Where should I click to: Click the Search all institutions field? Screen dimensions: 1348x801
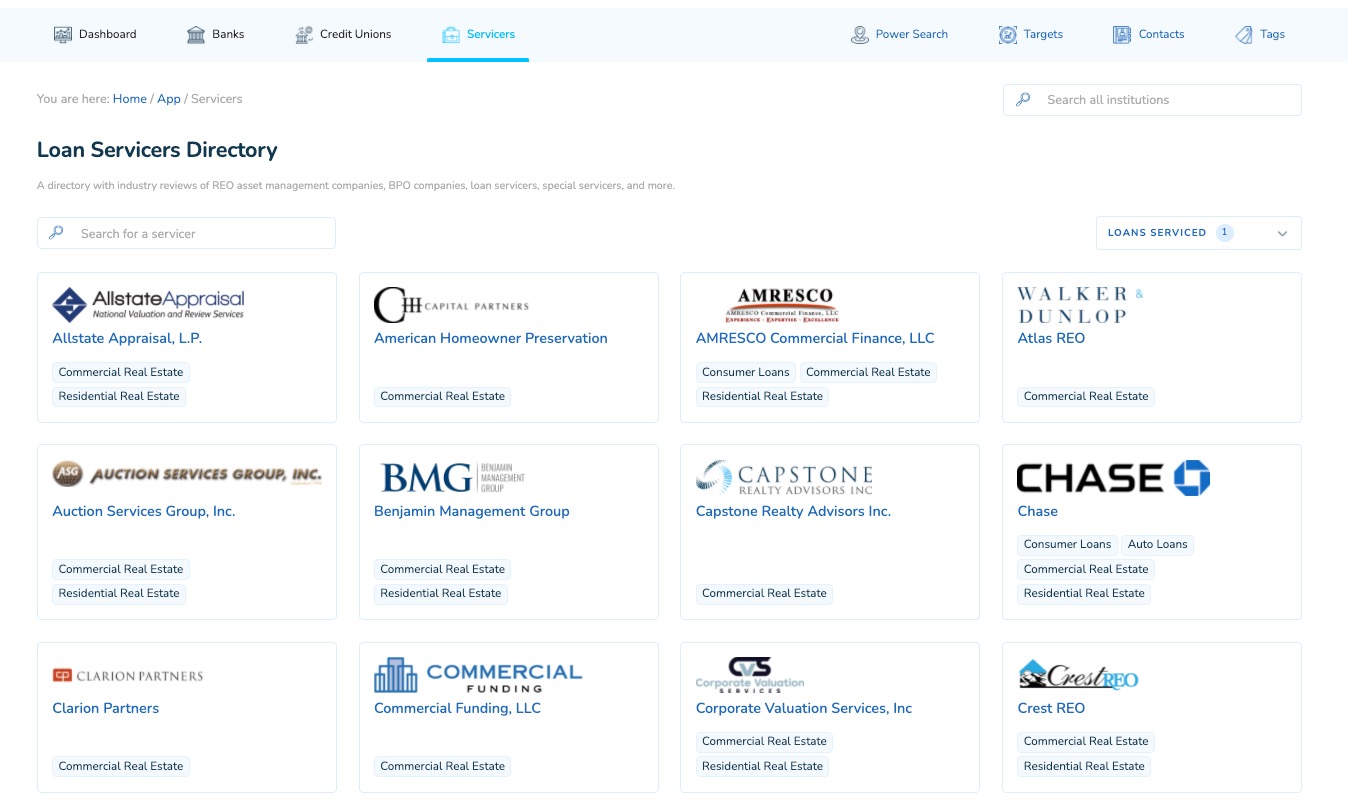tap(1152, 100)
